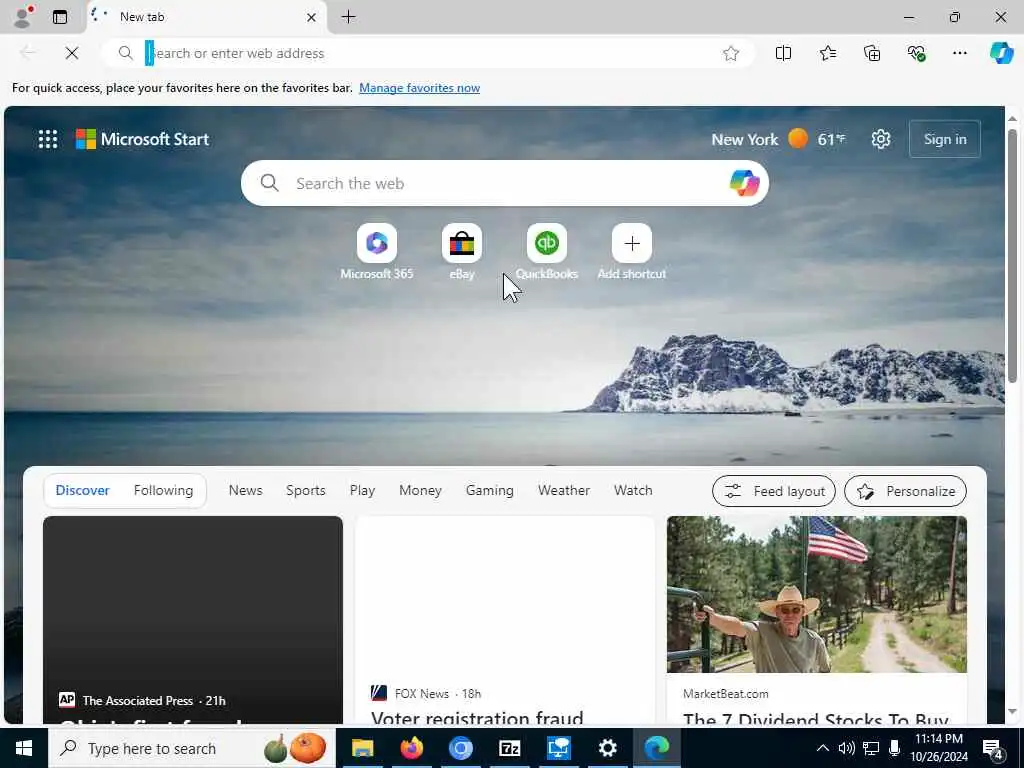
Task: Open the Play tab
Action: 362,490
